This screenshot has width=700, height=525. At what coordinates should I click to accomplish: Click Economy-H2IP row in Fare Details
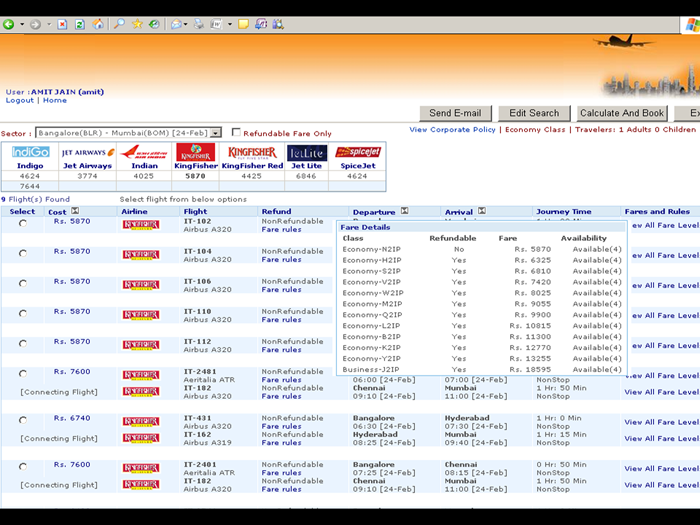point(482,260)
